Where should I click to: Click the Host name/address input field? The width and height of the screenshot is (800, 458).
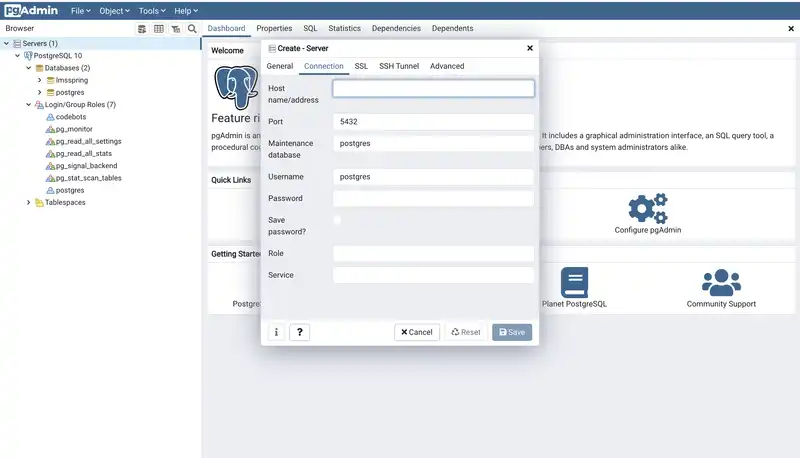433,89
